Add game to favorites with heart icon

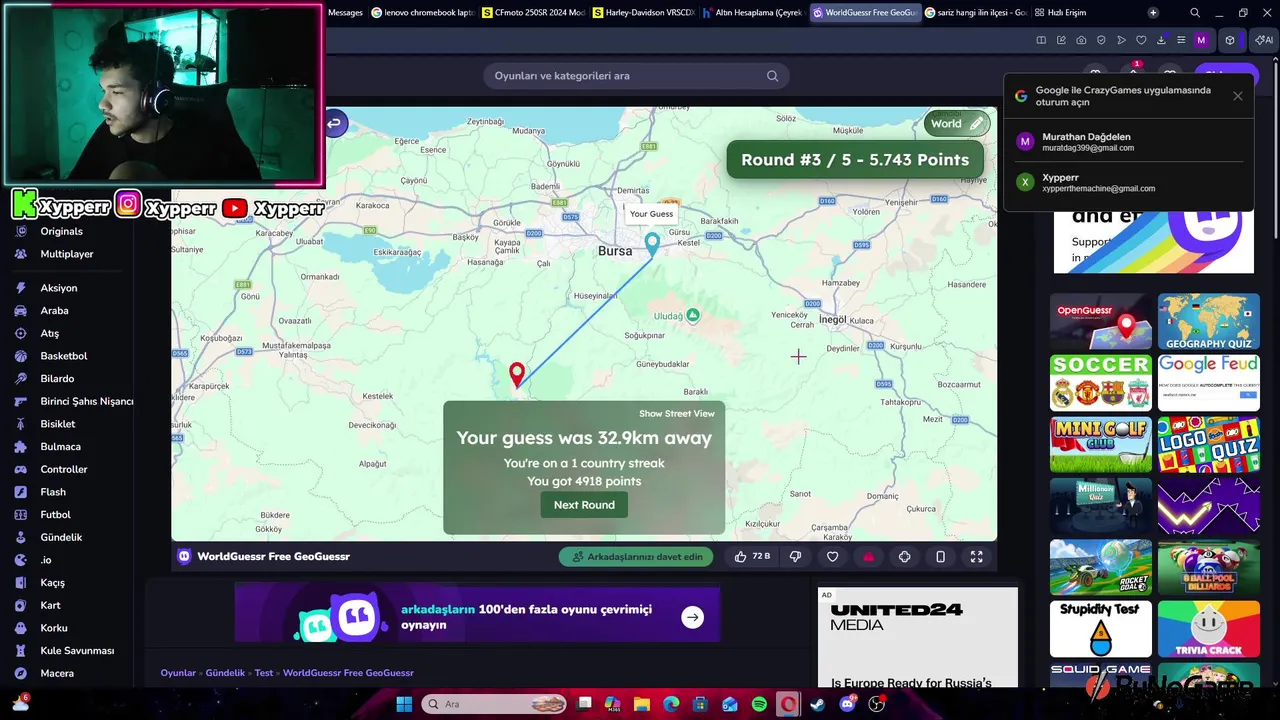[832, 557]
